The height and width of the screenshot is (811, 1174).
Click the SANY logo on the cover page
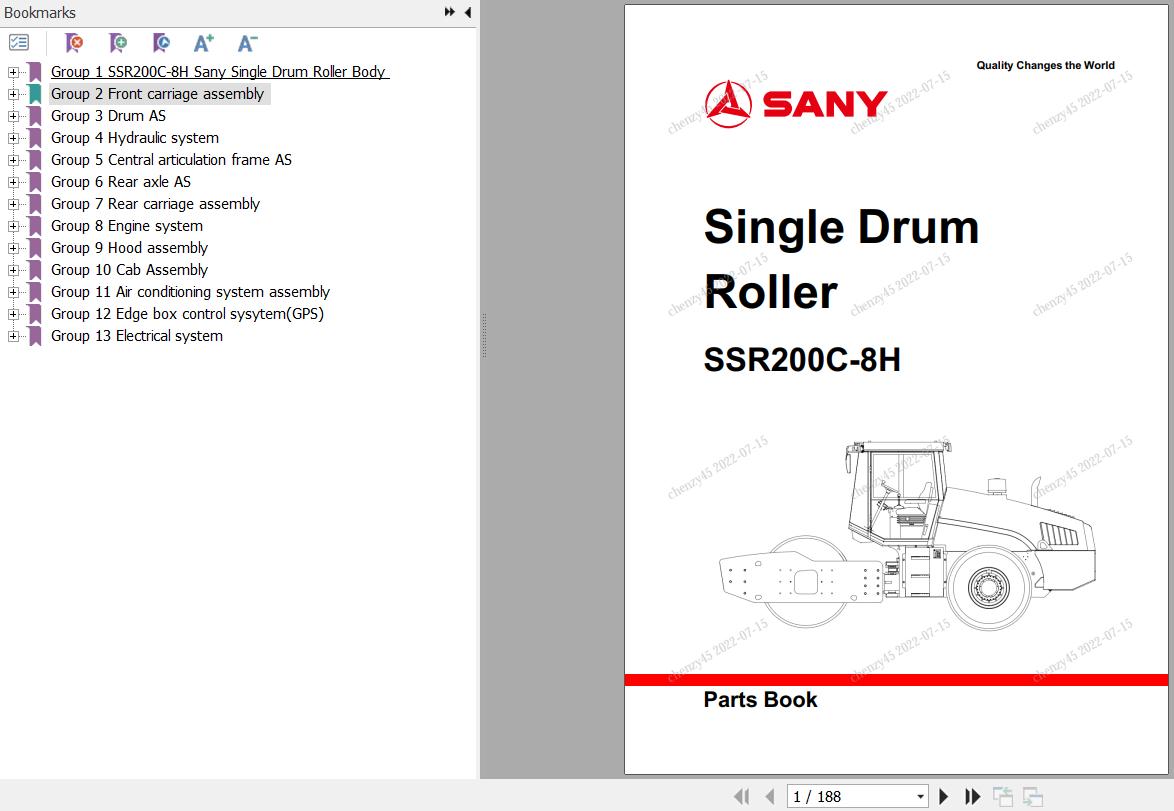796,104
